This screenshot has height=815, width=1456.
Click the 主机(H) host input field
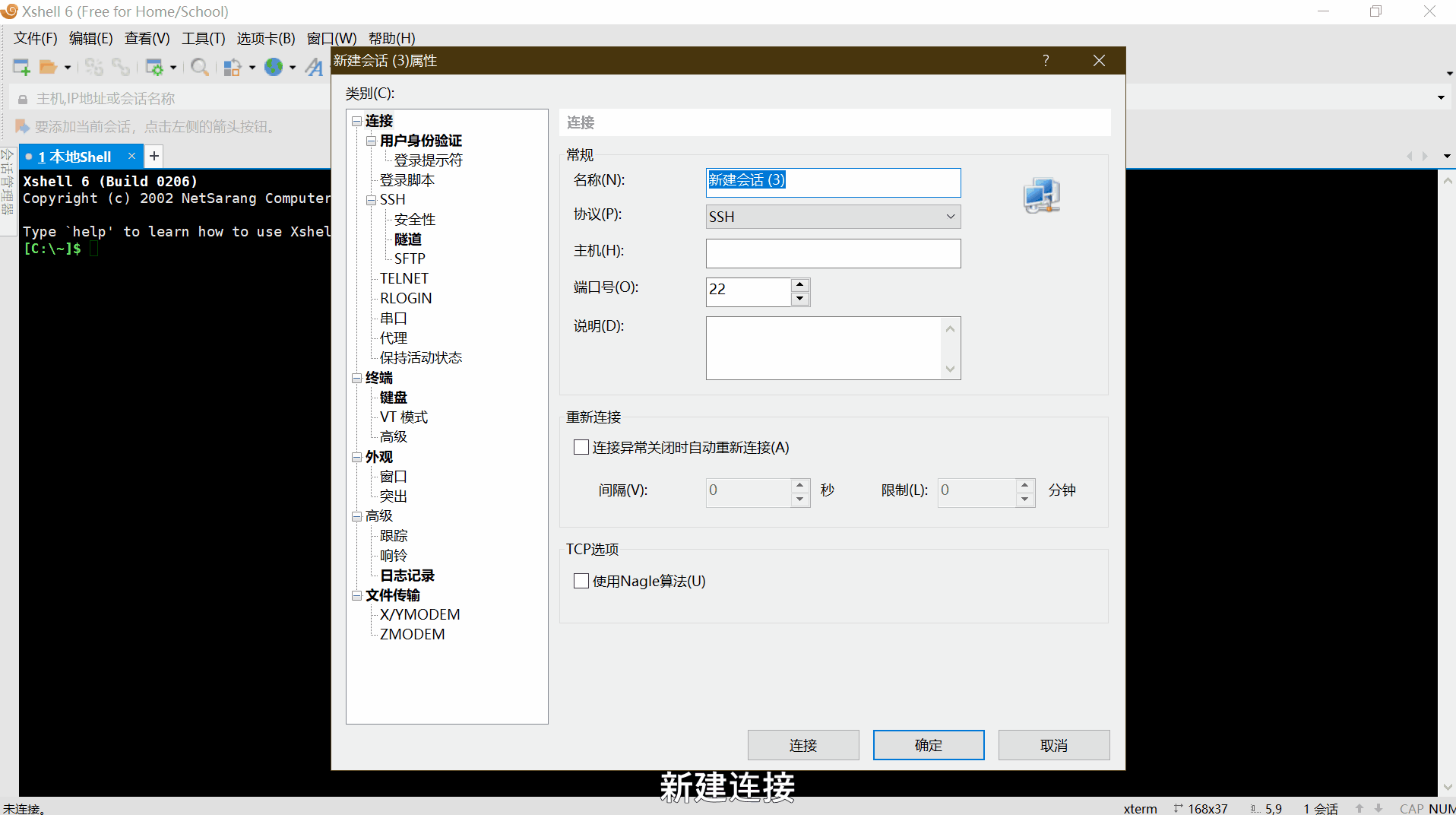pos(833,253)
